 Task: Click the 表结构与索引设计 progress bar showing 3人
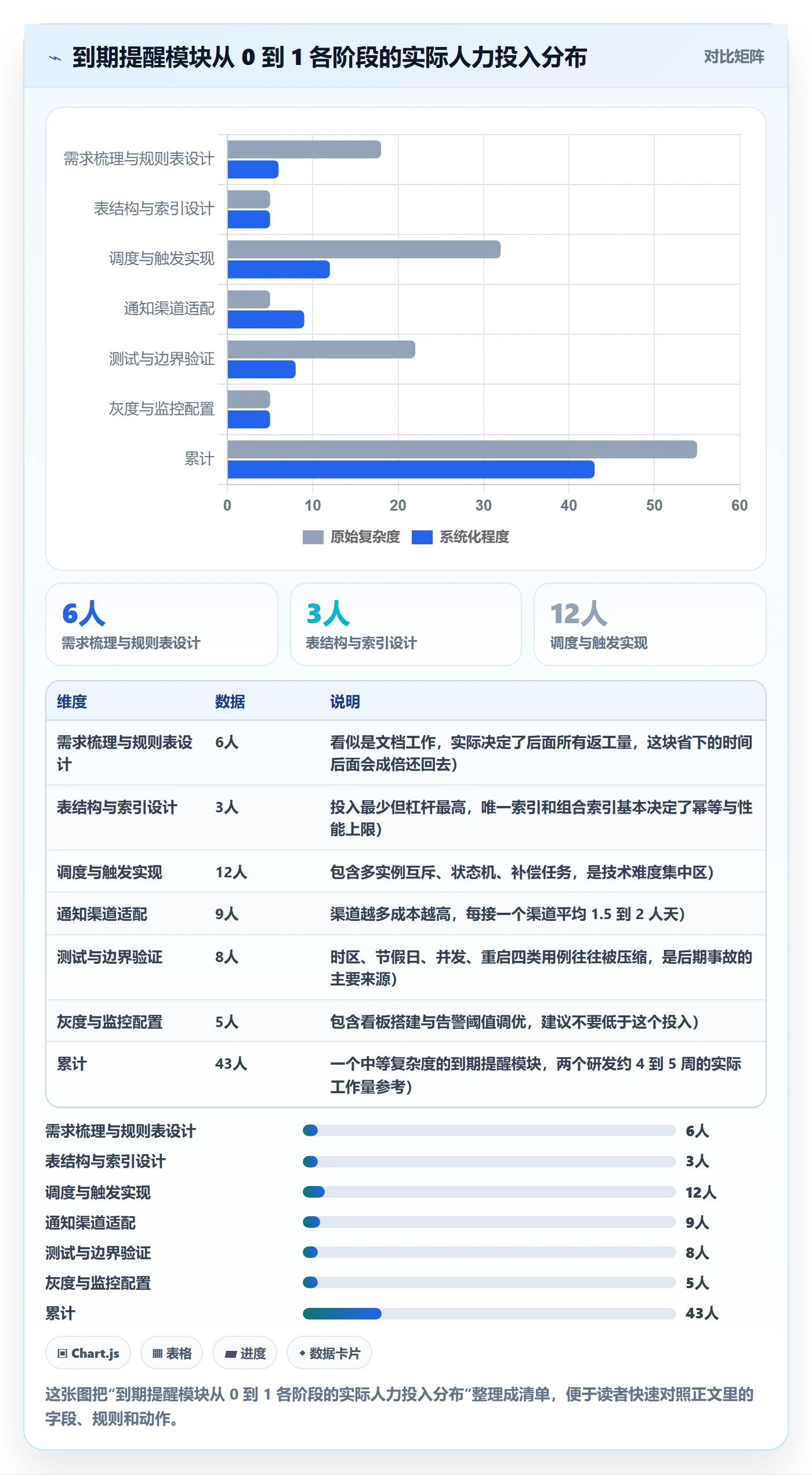click(489, 1162)
